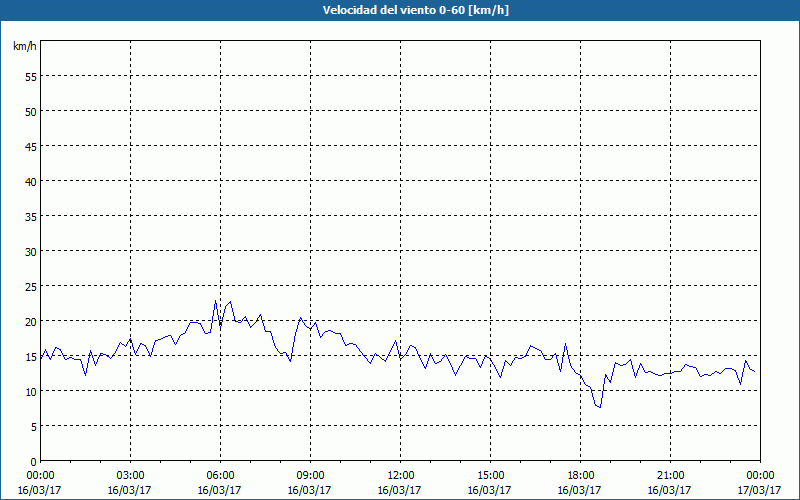This screenshot has width=800, height=500.
Task: Select the "50" value on the vertical axis
Action: 31,112
